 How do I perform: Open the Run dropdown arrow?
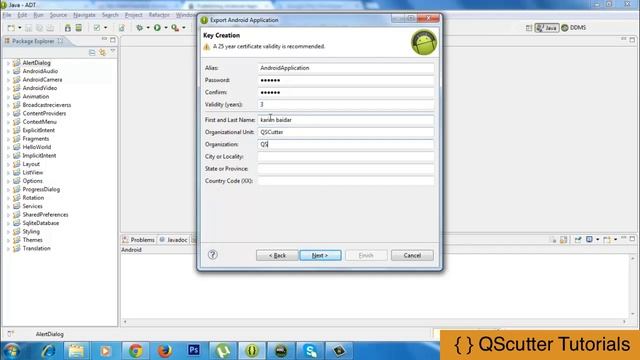166,28
